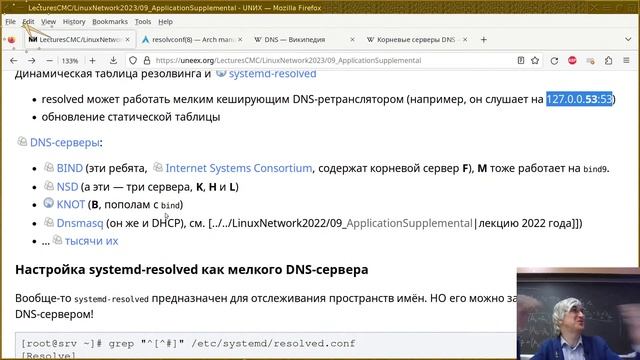The height and width of the screenshot is (360, 640).
Task: Open the red ad blocker extension
Action: (572, 60)
